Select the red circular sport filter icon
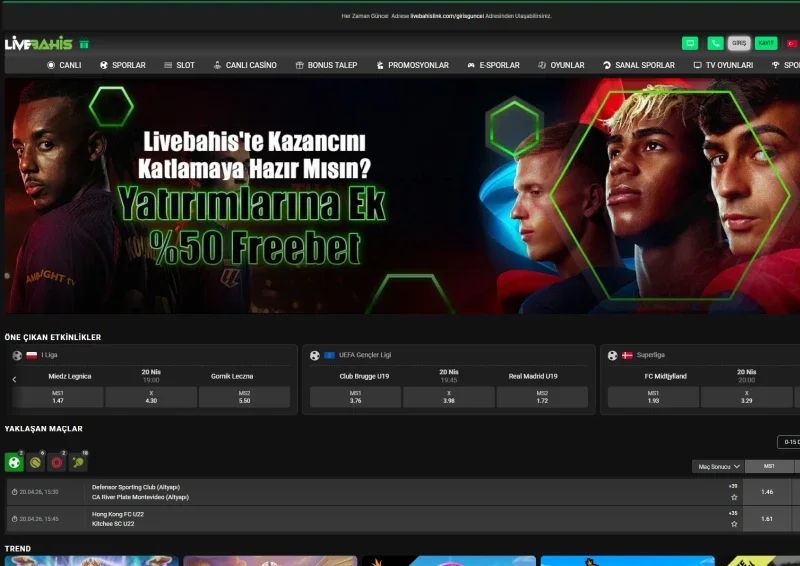 (57, 462)
